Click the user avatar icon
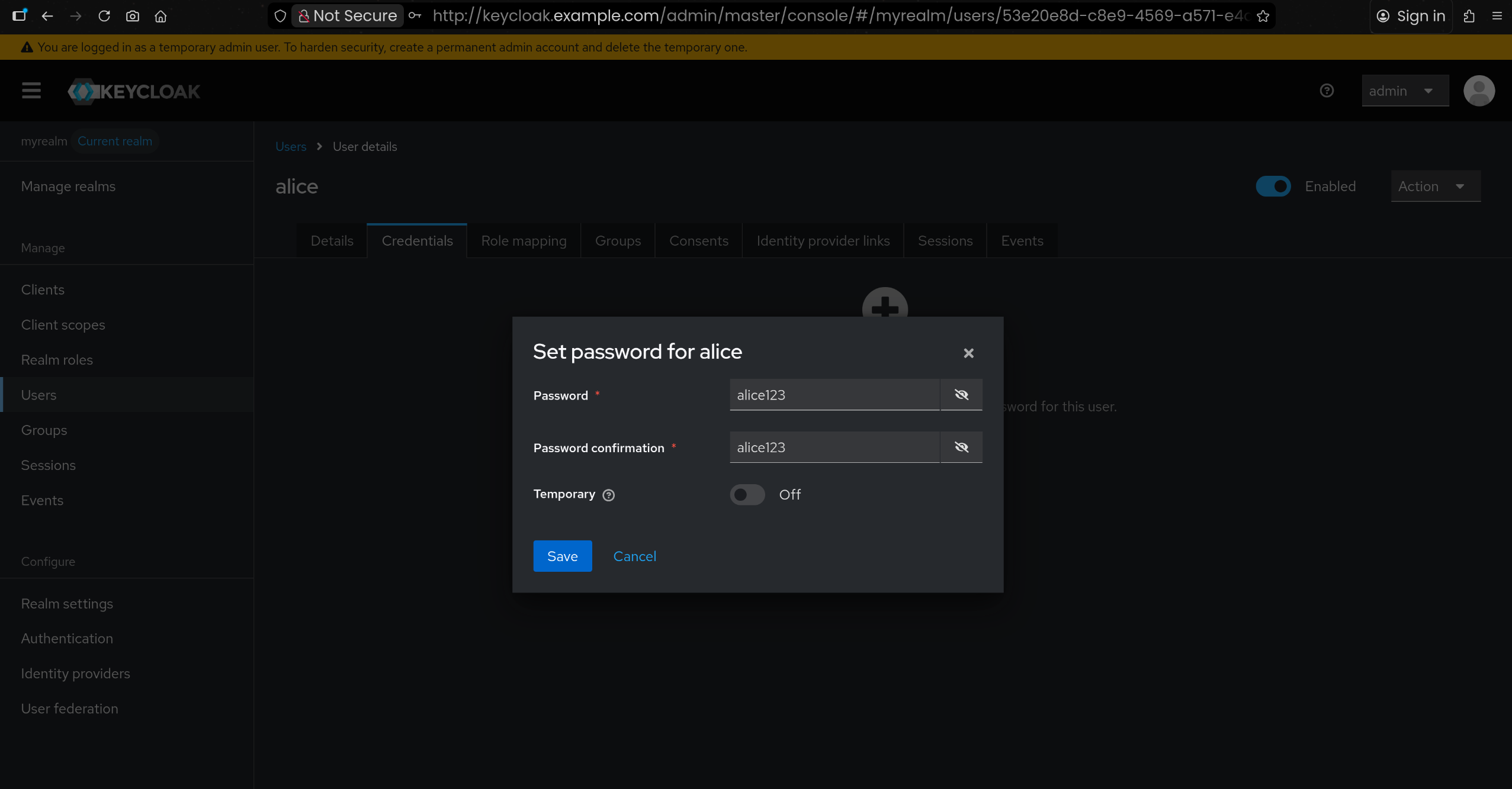Screen dimensions: 1512x789 [x=1479, y=91]
